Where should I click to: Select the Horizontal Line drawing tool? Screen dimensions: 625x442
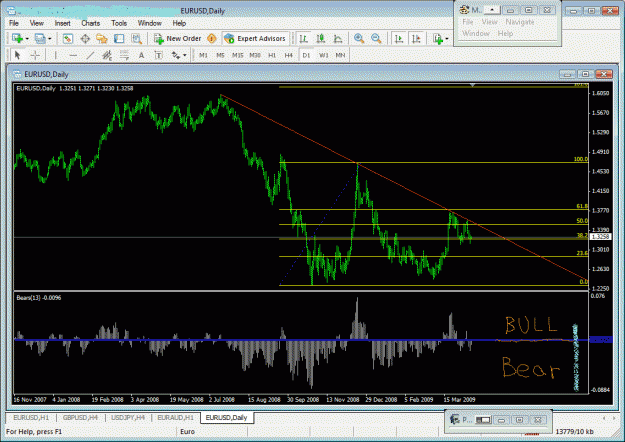(73, 55)
